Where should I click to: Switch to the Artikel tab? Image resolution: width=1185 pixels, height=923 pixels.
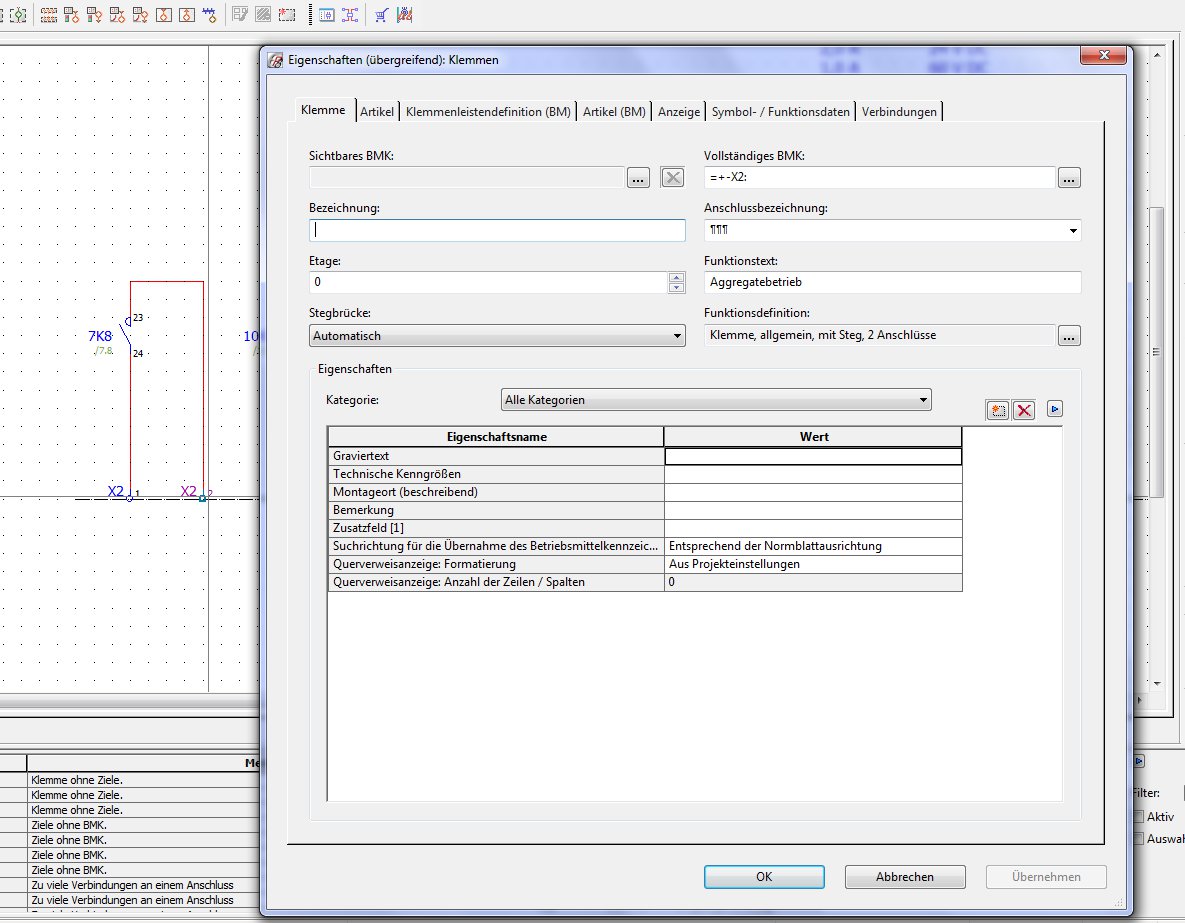tap(377, 112)
